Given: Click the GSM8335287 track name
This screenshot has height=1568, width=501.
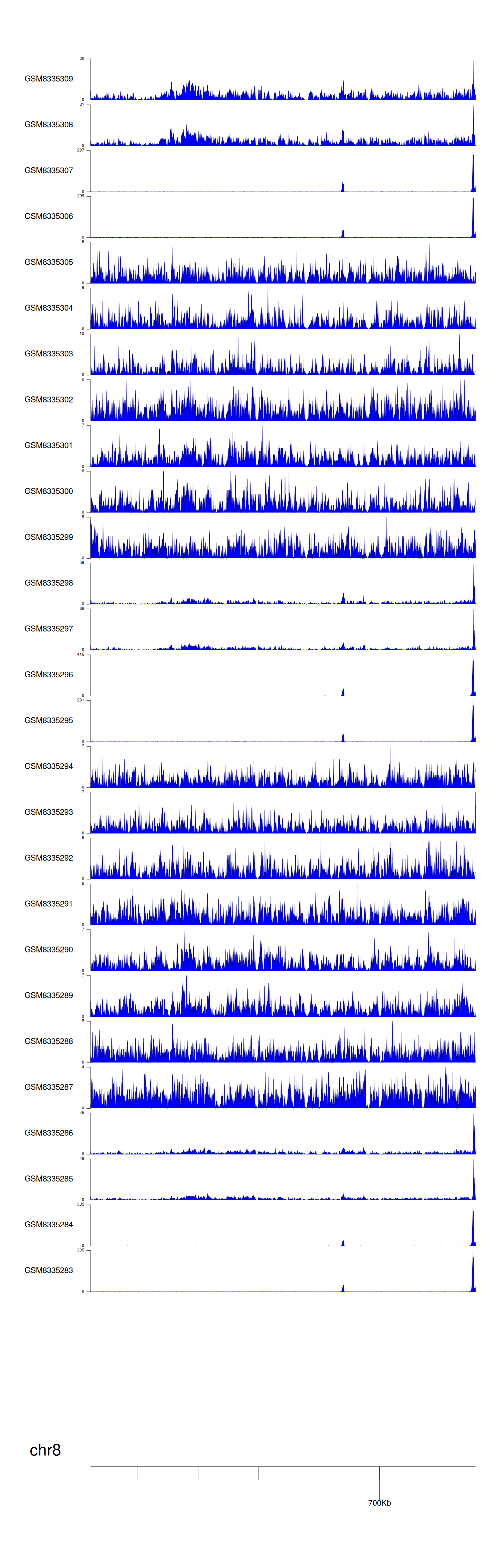Looking at the screenshot, I should (x=49, y=1087).
